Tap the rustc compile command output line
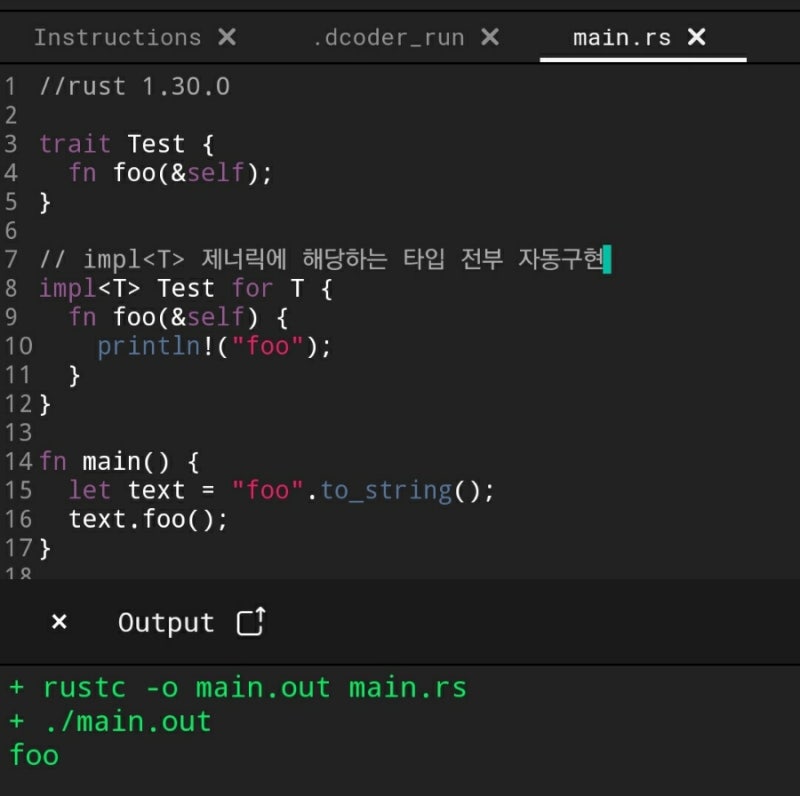 tap(238, 688)
